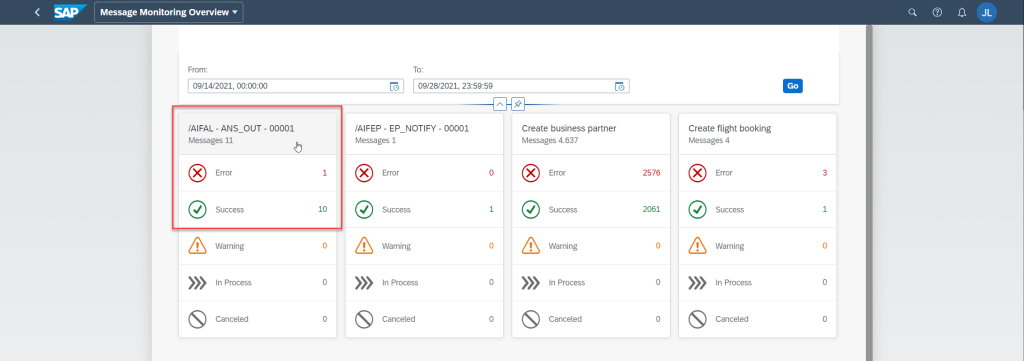The image size is (1024, 361).
Task: Open the notifications bell icon
Action: [x=961, y=12]
